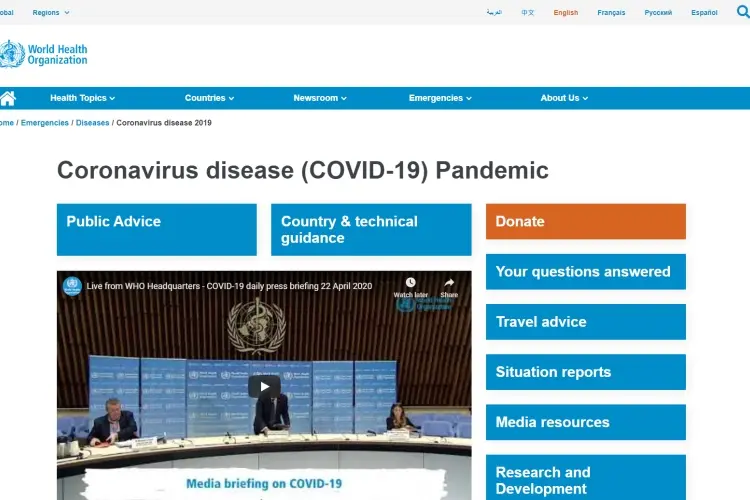The width and height of the screenshot is (750, 500).
Task: Go to the home icon in navigation bar
Action: click(x=8, y=98)
